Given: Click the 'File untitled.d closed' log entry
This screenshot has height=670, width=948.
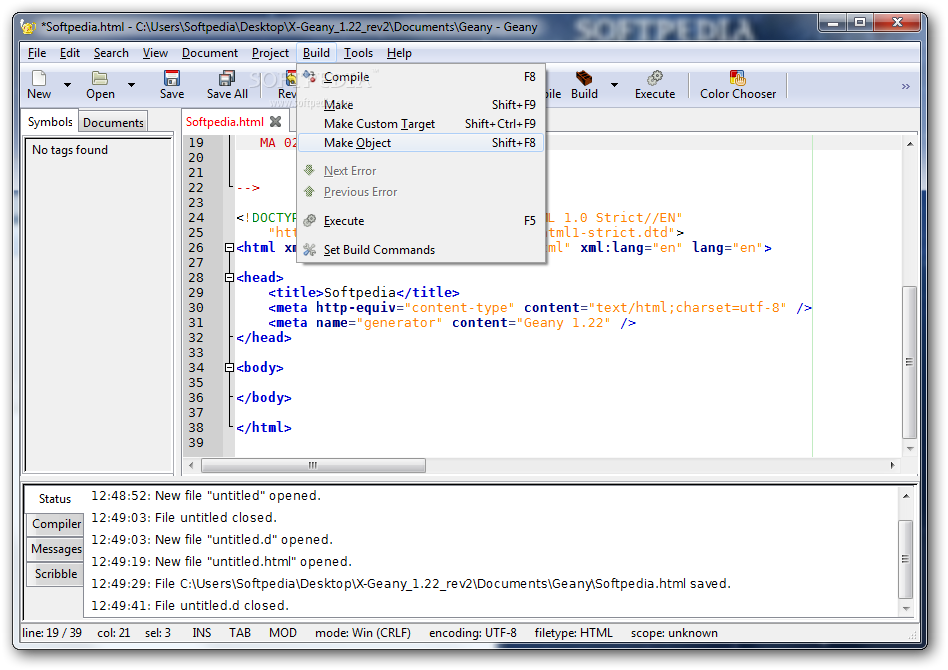Looking at the screenshot, I should (190, 605).
